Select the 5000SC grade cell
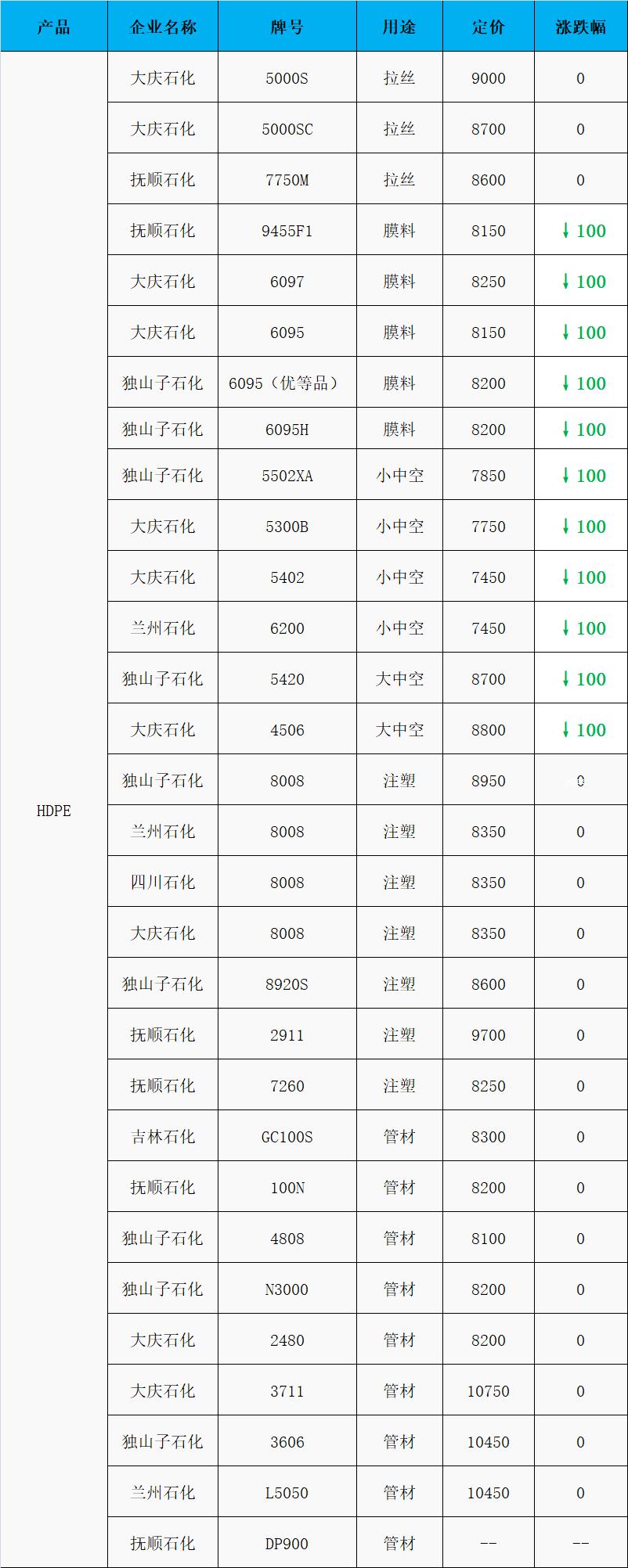The width and height of the screenshot is (628, 1568). (287, 129)
